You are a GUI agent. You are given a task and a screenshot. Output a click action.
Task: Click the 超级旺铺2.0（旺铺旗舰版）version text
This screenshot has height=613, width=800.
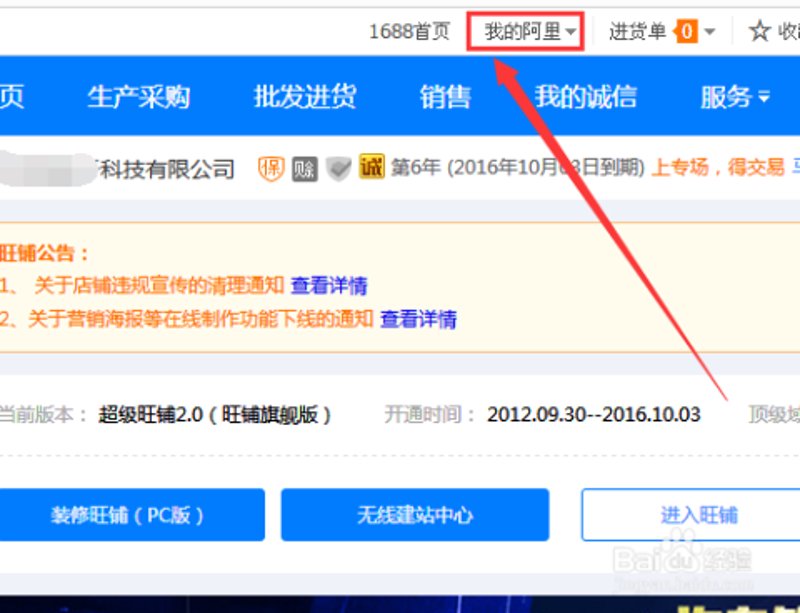coord(215,414)
